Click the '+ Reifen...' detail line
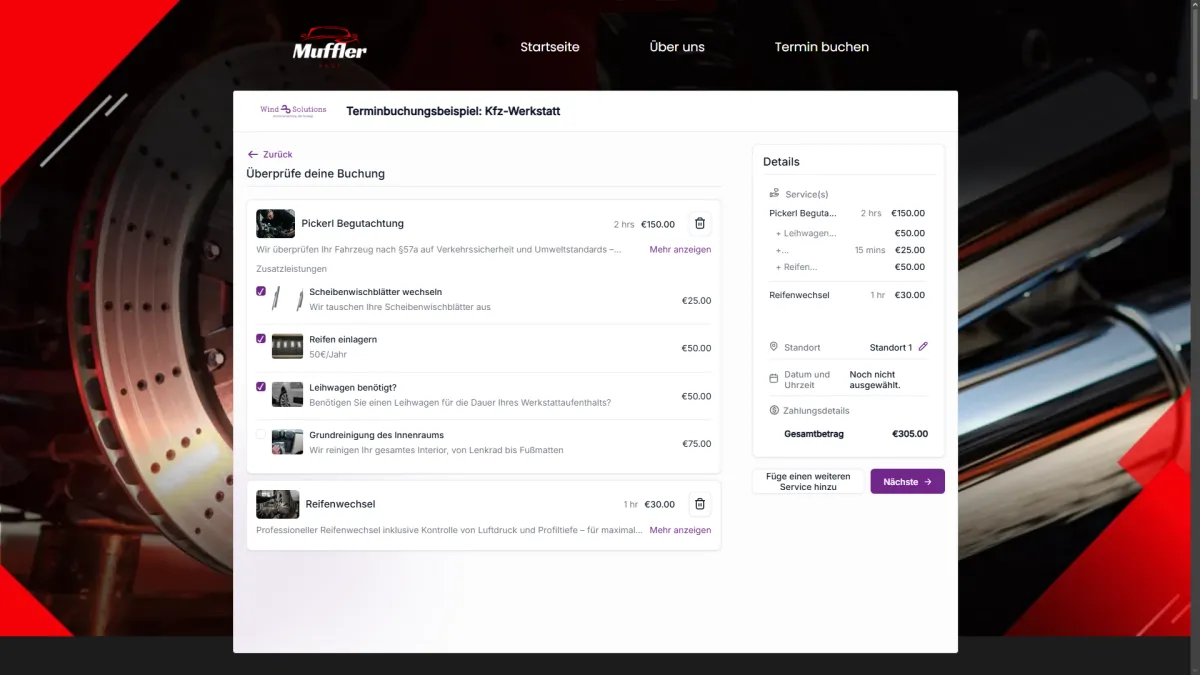This screenshot has height=675, width=1200. coord(796,267)
